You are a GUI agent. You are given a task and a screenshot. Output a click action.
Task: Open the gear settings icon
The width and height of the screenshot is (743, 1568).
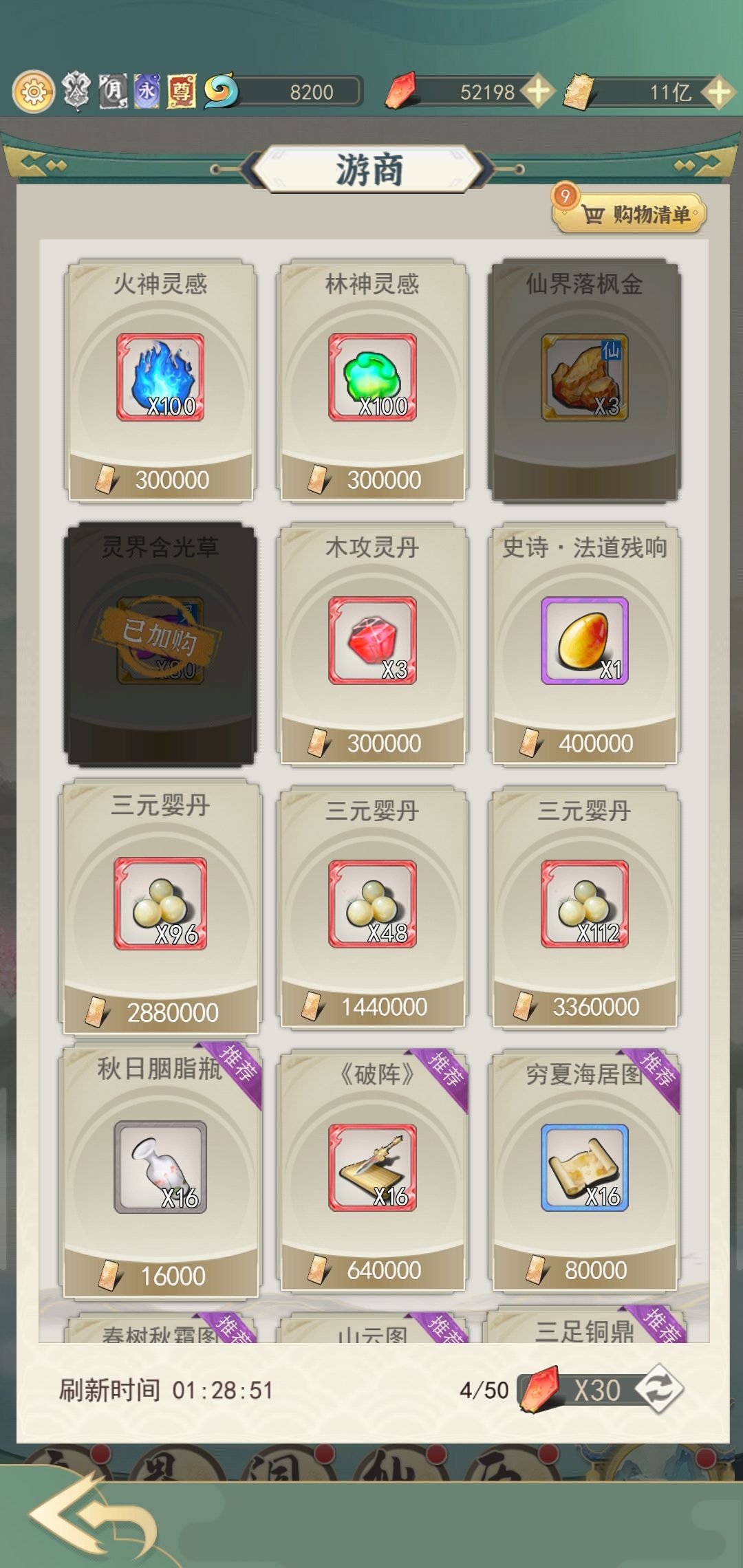tap(33, 91)
